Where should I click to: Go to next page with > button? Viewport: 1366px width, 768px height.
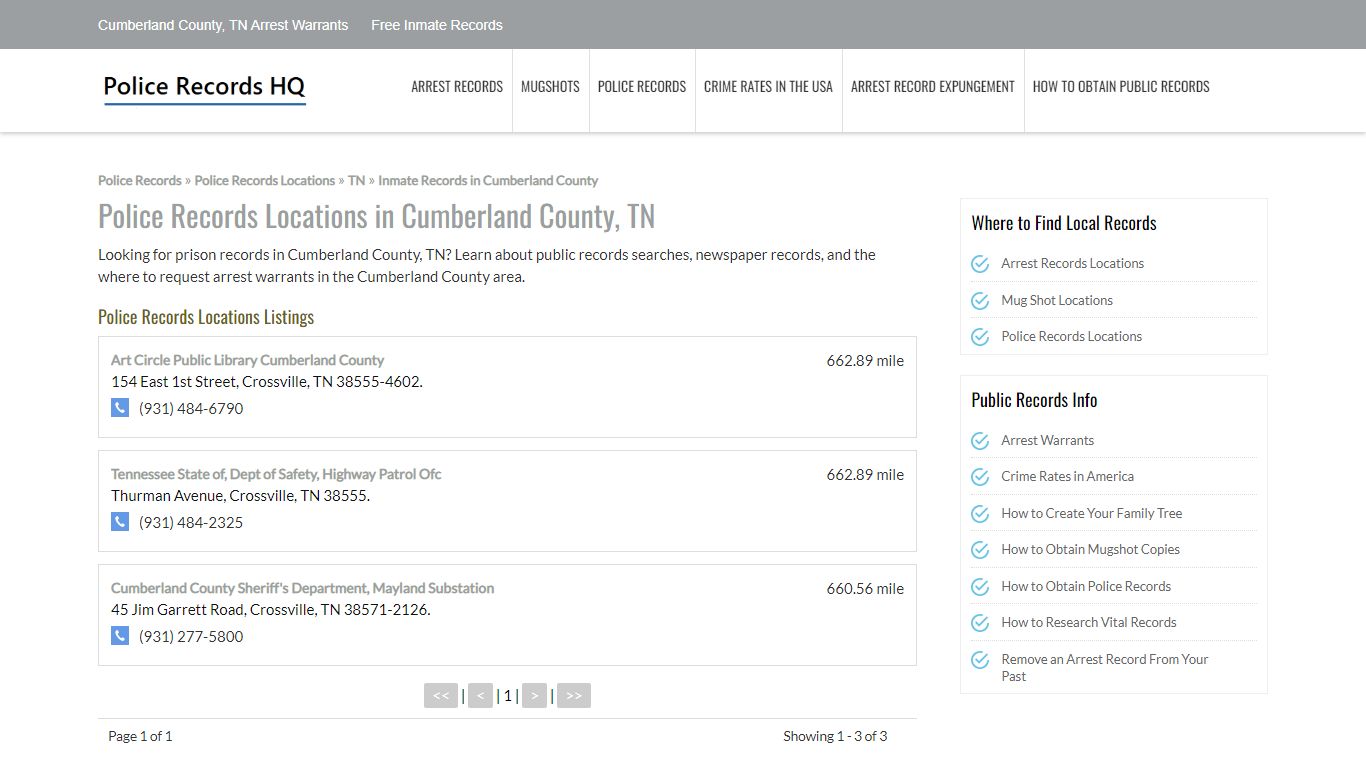pos(534,696)
